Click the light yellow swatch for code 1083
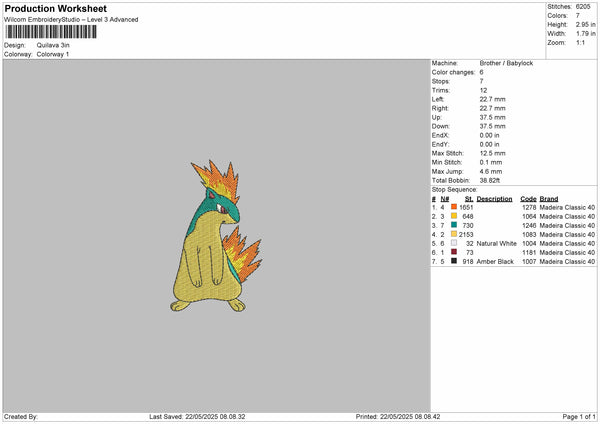This screenshot has height=424, width=600. coord(454,234)
